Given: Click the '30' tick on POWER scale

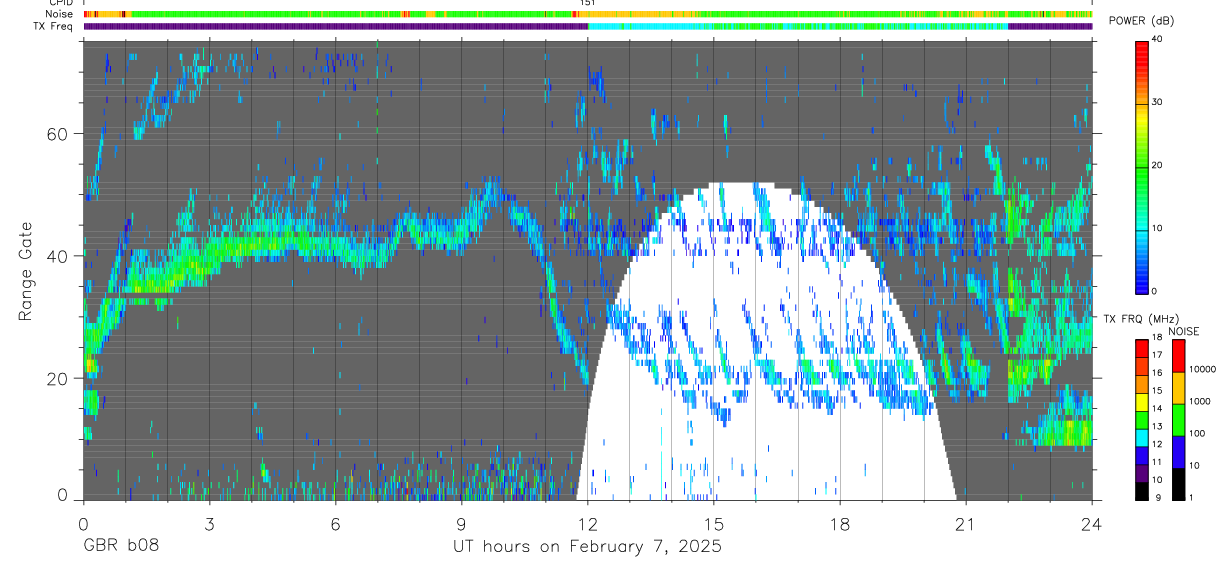Looking at the screenshot, I should [1158, 102].
